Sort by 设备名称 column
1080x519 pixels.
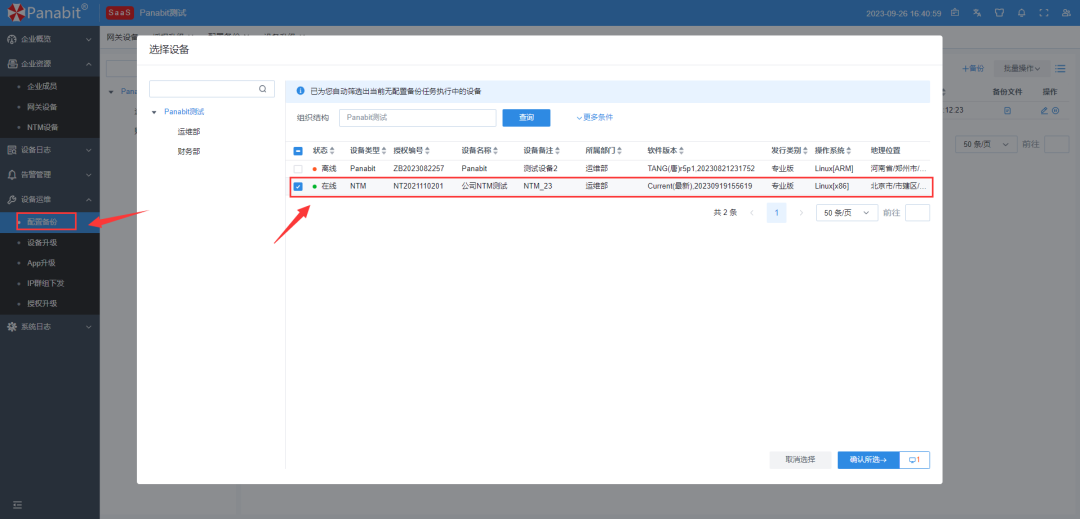point(495,151)
